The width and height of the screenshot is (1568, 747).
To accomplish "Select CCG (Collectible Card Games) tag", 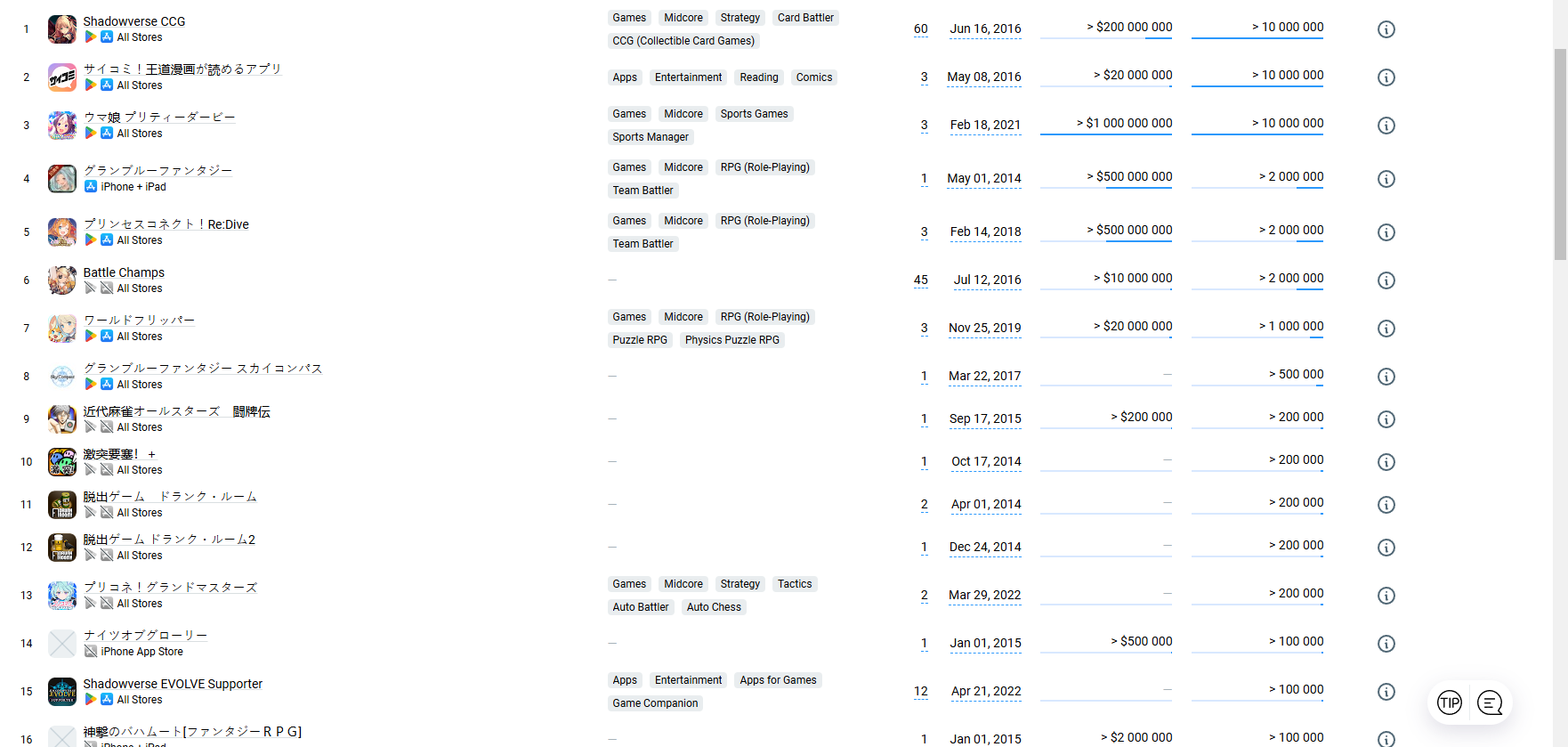I will 683,41.
